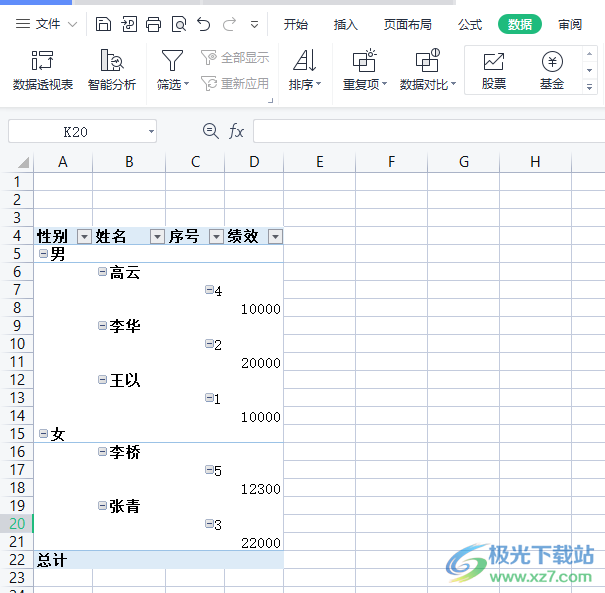Screen dimensions: 605x593
Task: Collapse the 序号 2 item
Action: [x=209, y=343]
